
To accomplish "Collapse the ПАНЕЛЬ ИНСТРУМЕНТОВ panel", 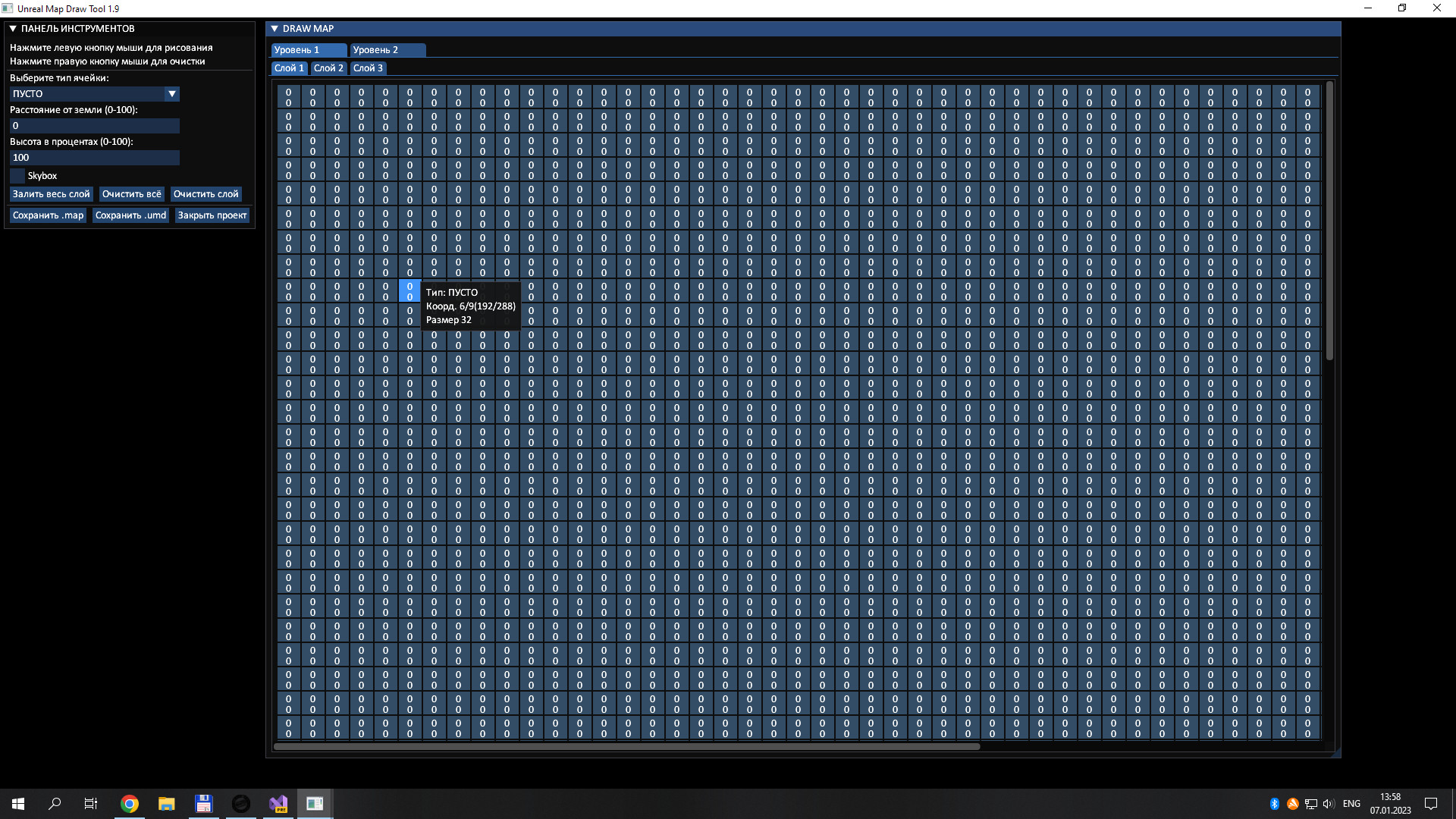I will tap(11, 28).
